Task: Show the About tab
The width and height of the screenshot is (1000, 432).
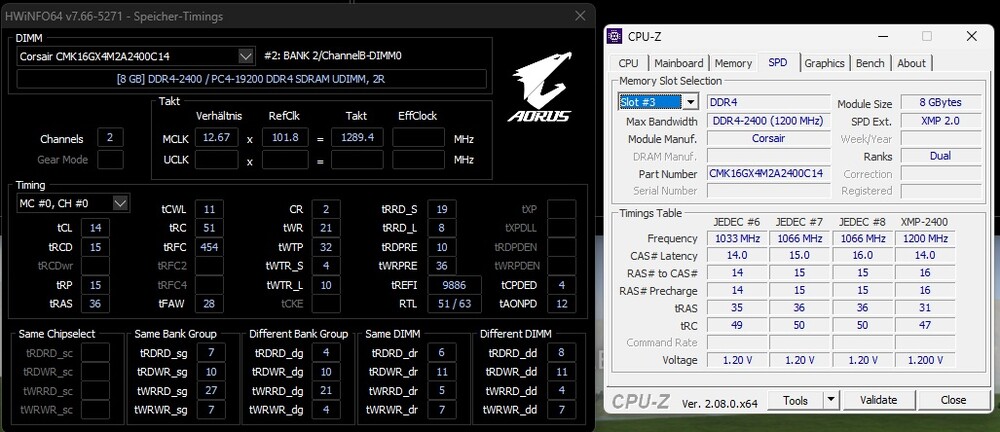Action: pos(911,63)
